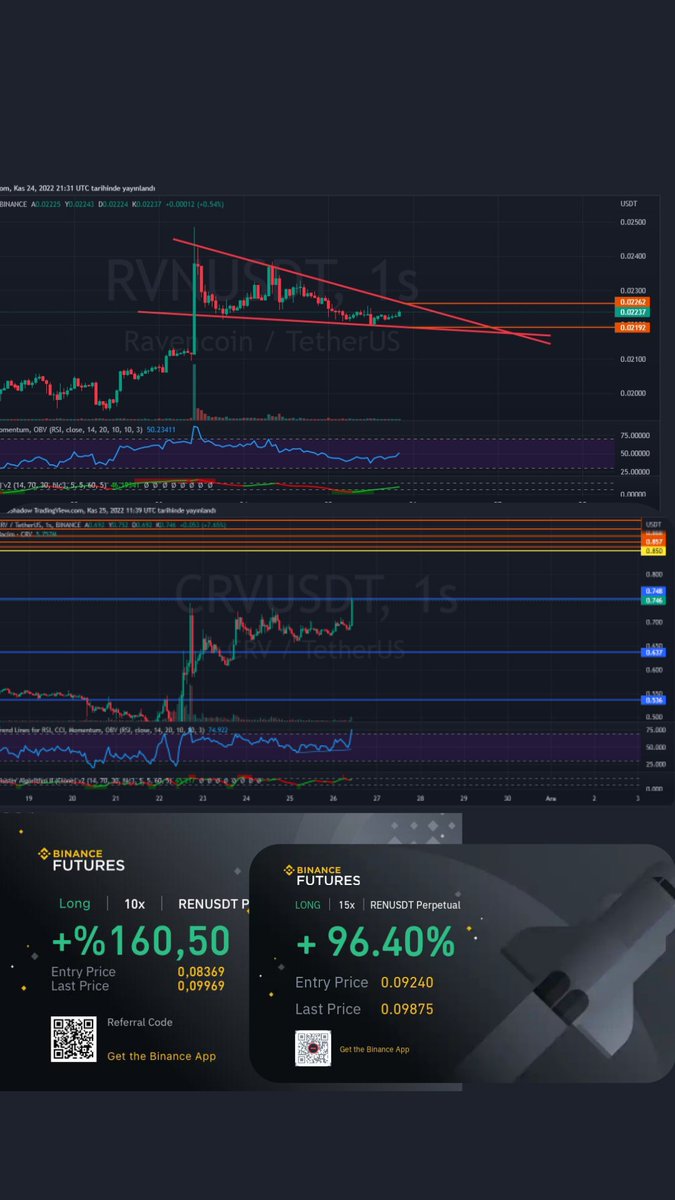The width and height of the screenshot is (675, 1200).
Task: Click the 'RENUSDT Perpetual' contract name
Action: click(415, 905)
